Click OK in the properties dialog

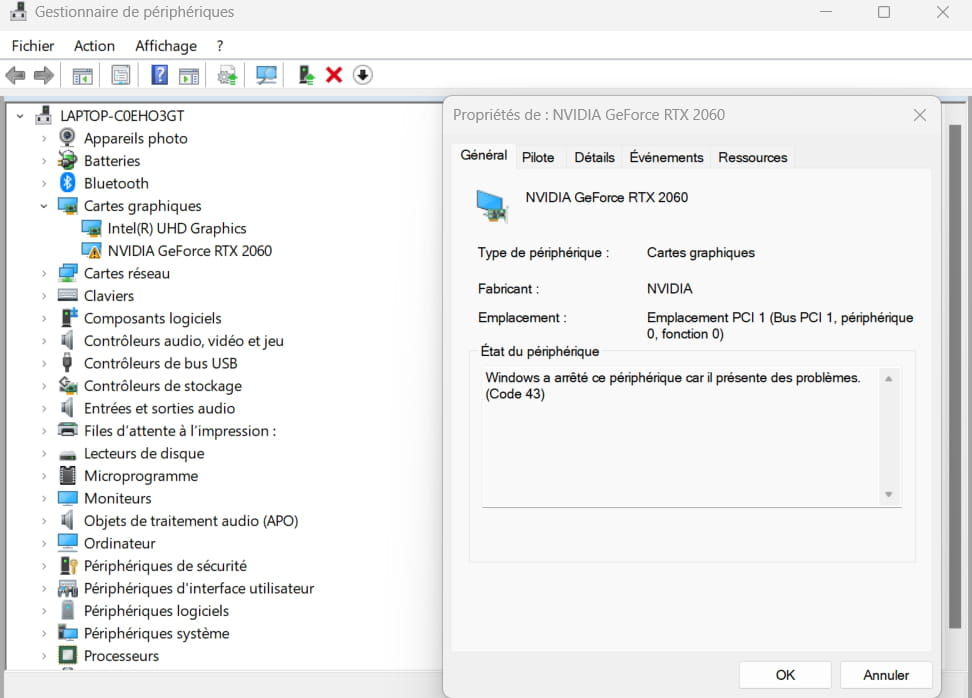point(785,675)
